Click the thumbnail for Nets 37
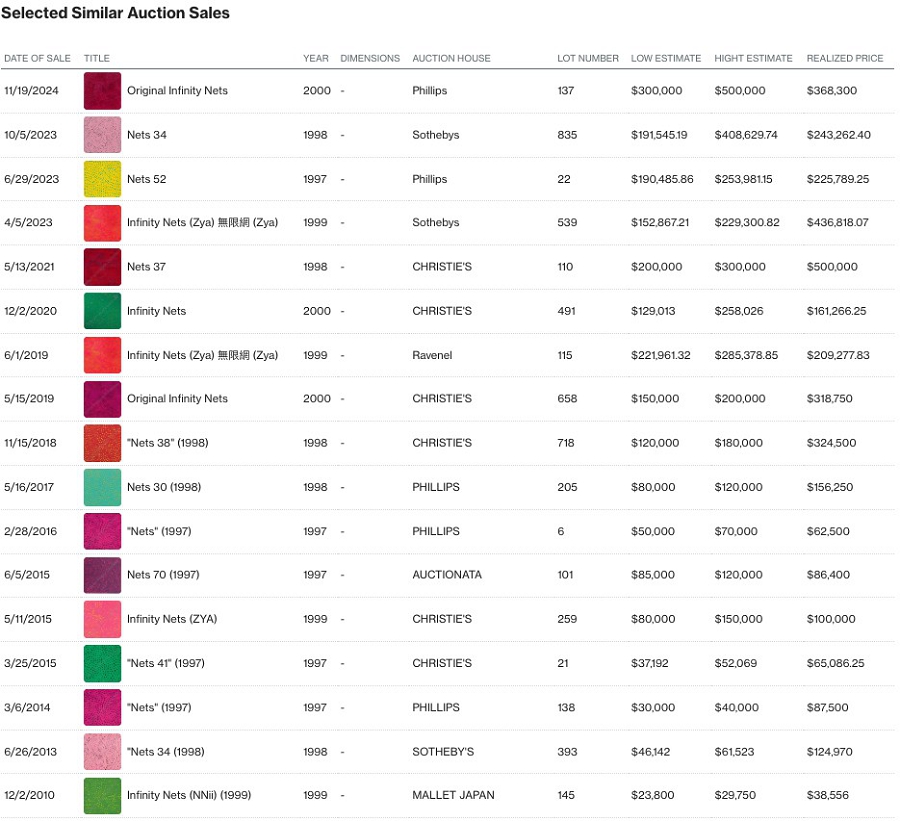 [x=102, y=267]
